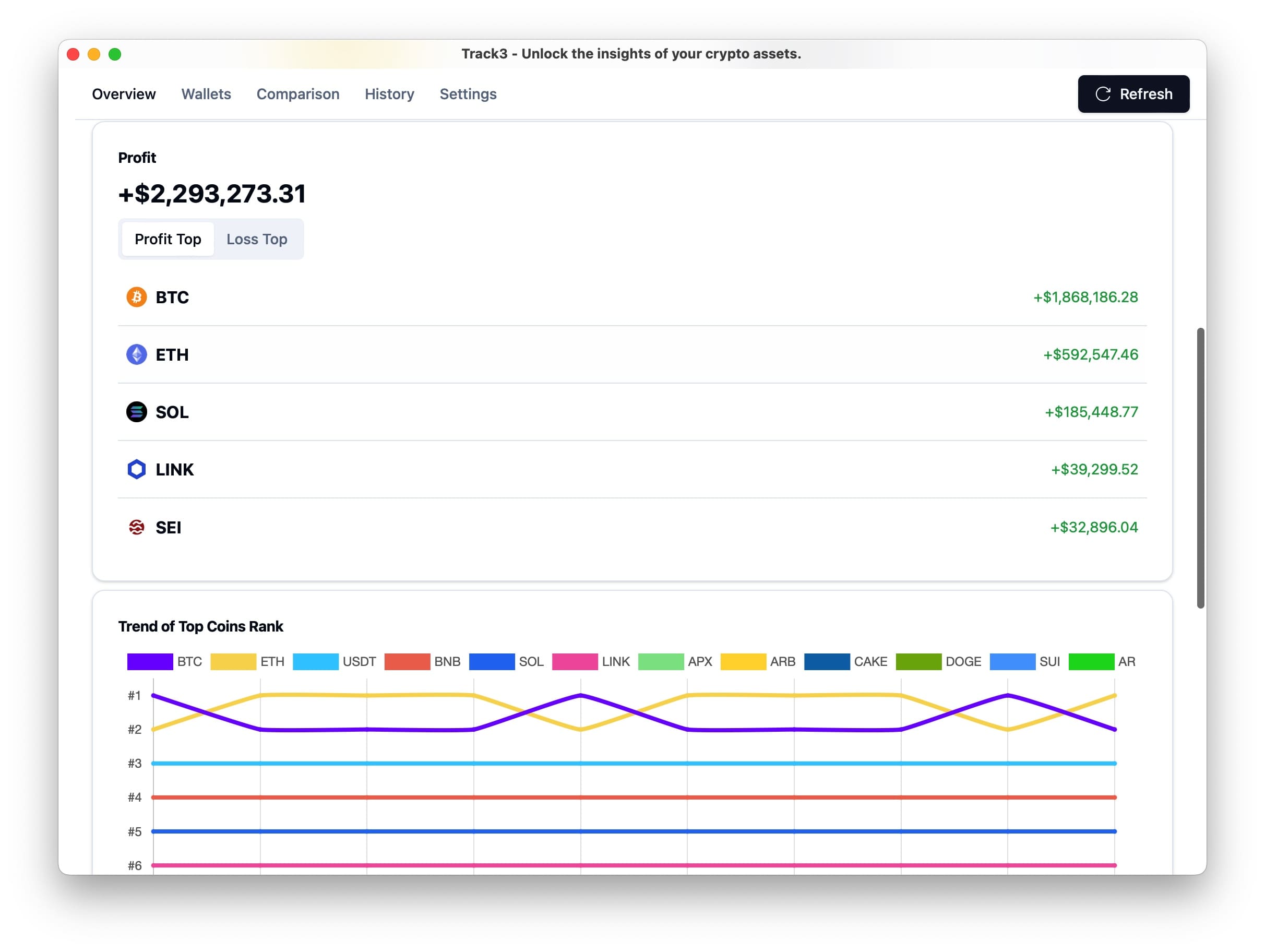Click ETH profit value +$592,547.46
The width and height of the screenshot is (1265, 952).
[x=1090, y=354]
